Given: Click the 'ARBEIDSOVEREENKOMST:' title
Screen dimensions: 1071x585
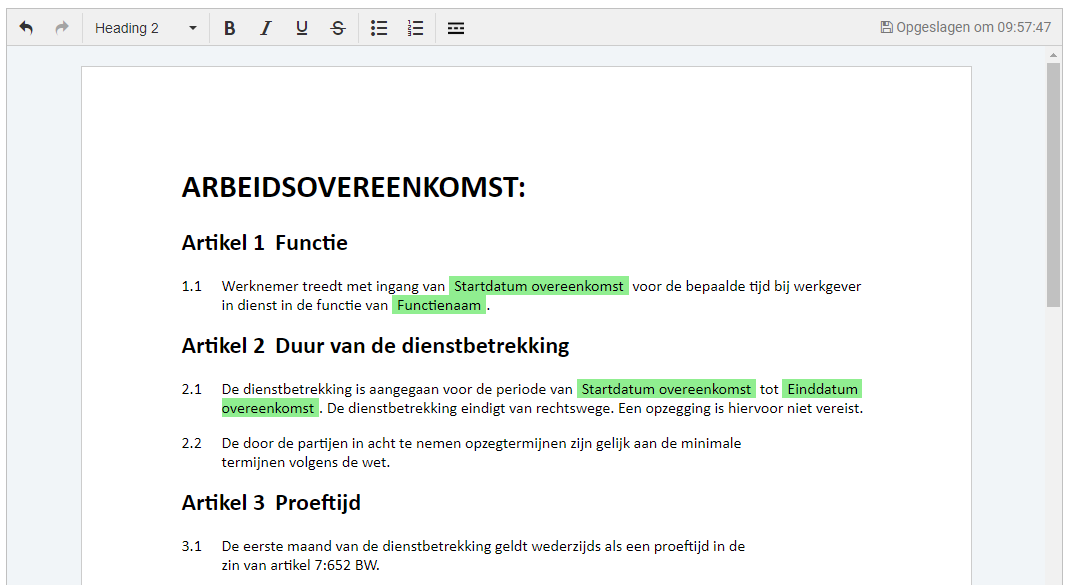Looking at the screenshot, I should click(353, 188).
